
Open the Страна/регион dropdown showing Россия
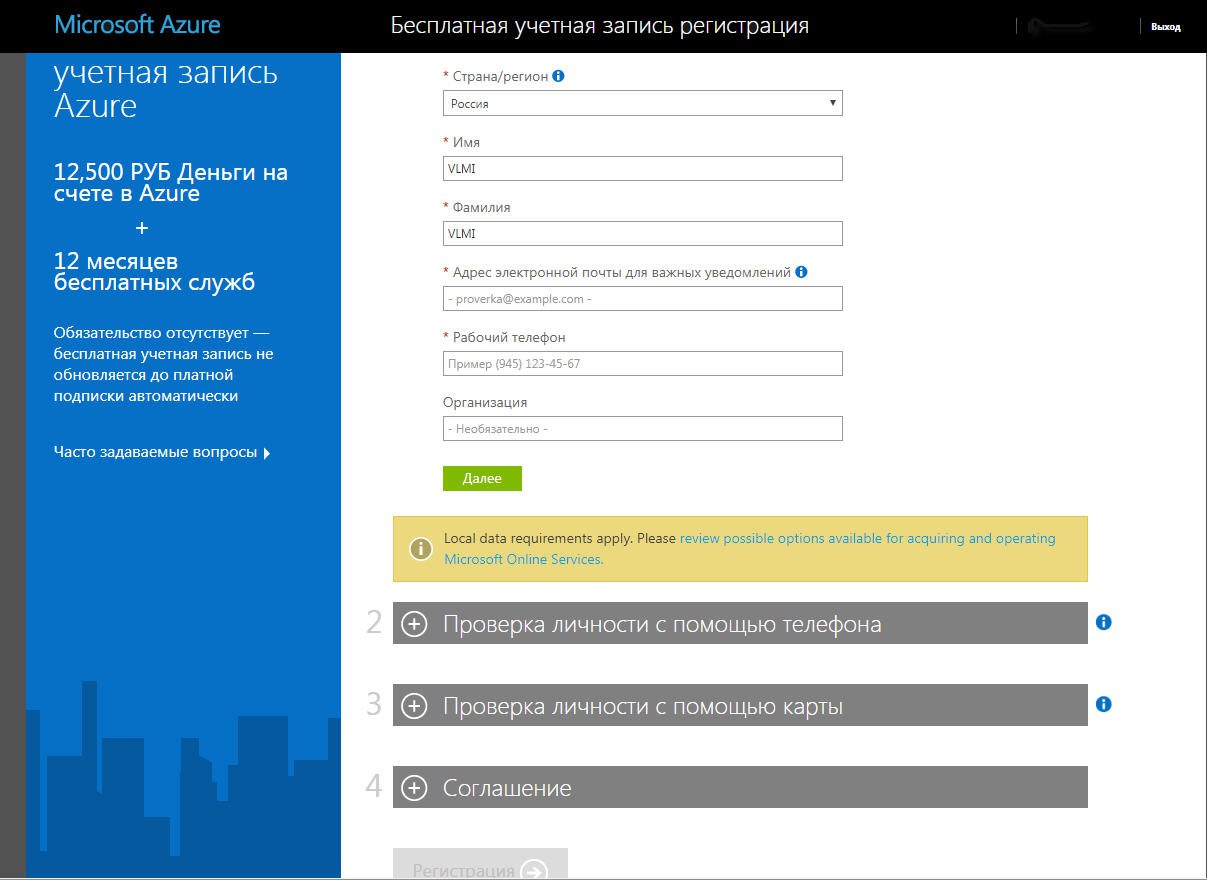pos(642,103)
